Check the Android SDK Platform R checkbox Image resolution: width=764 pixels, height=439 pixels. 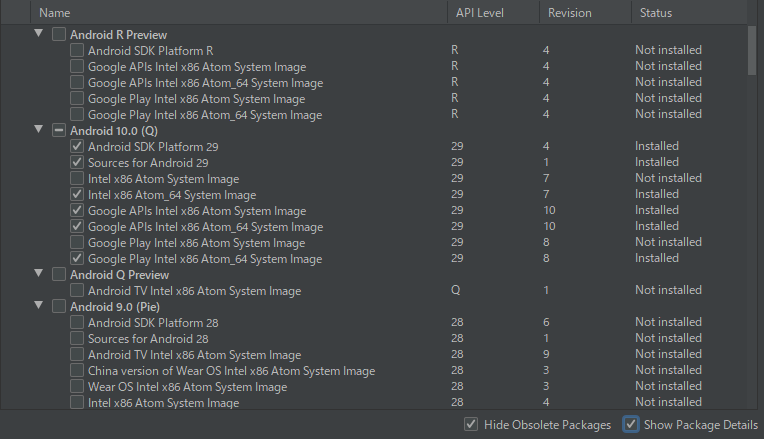click(x=77, y=50)
